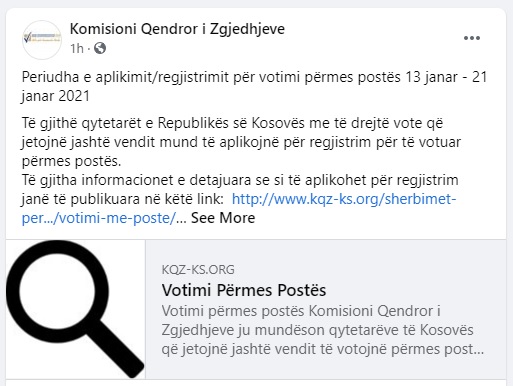Open the Komisioni Qendror i Zgjedhjeve page name
513x386 pixels.
(177, 29)
